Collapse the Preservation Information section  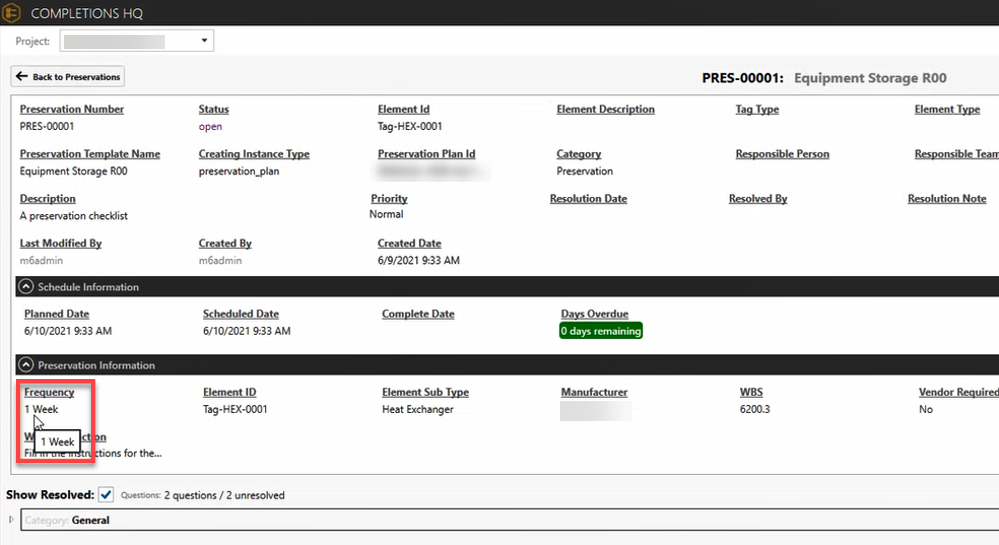[x=25, y=366]
